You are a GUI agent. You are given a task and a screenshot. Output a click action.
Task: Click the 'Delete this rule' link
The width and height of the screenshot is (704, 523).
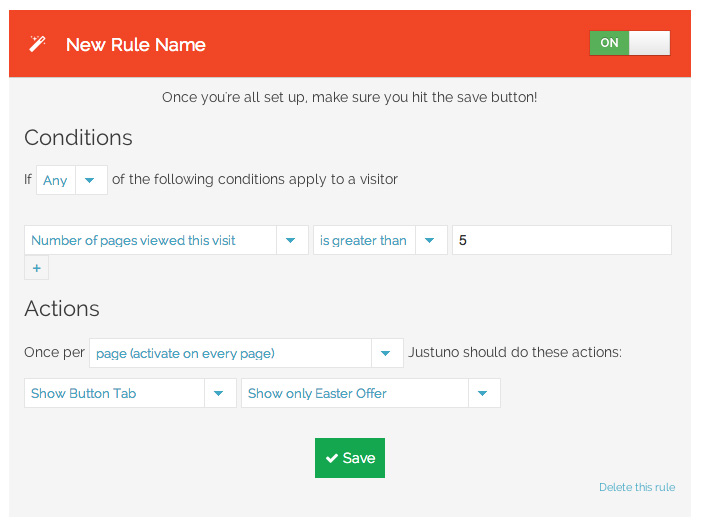pyautogui.click(x=637, y=487)
